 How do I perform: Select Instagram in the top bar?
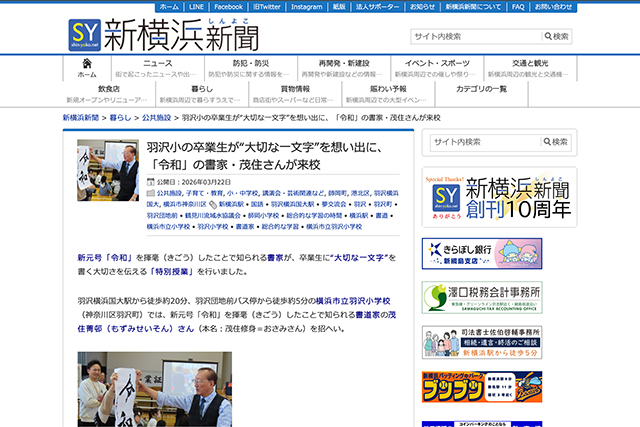pyautogui.click(x=287, y=7)
